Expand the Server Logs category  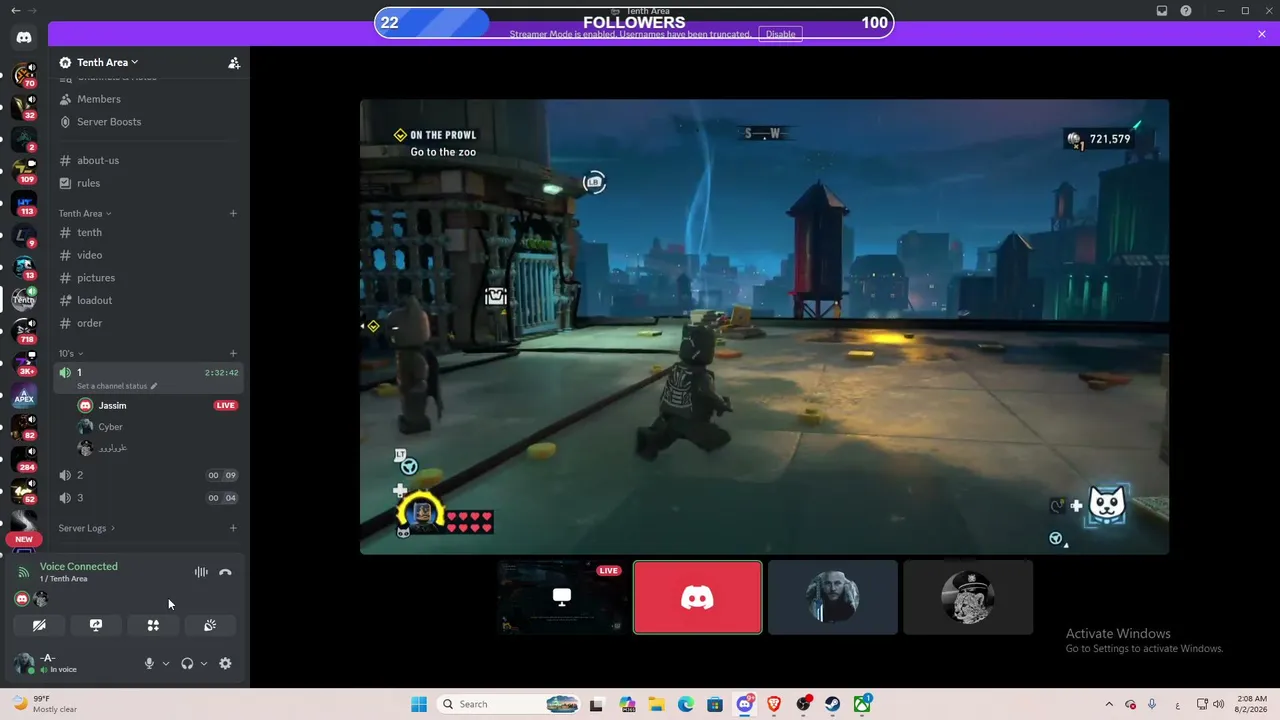click(x=86, y=528)
